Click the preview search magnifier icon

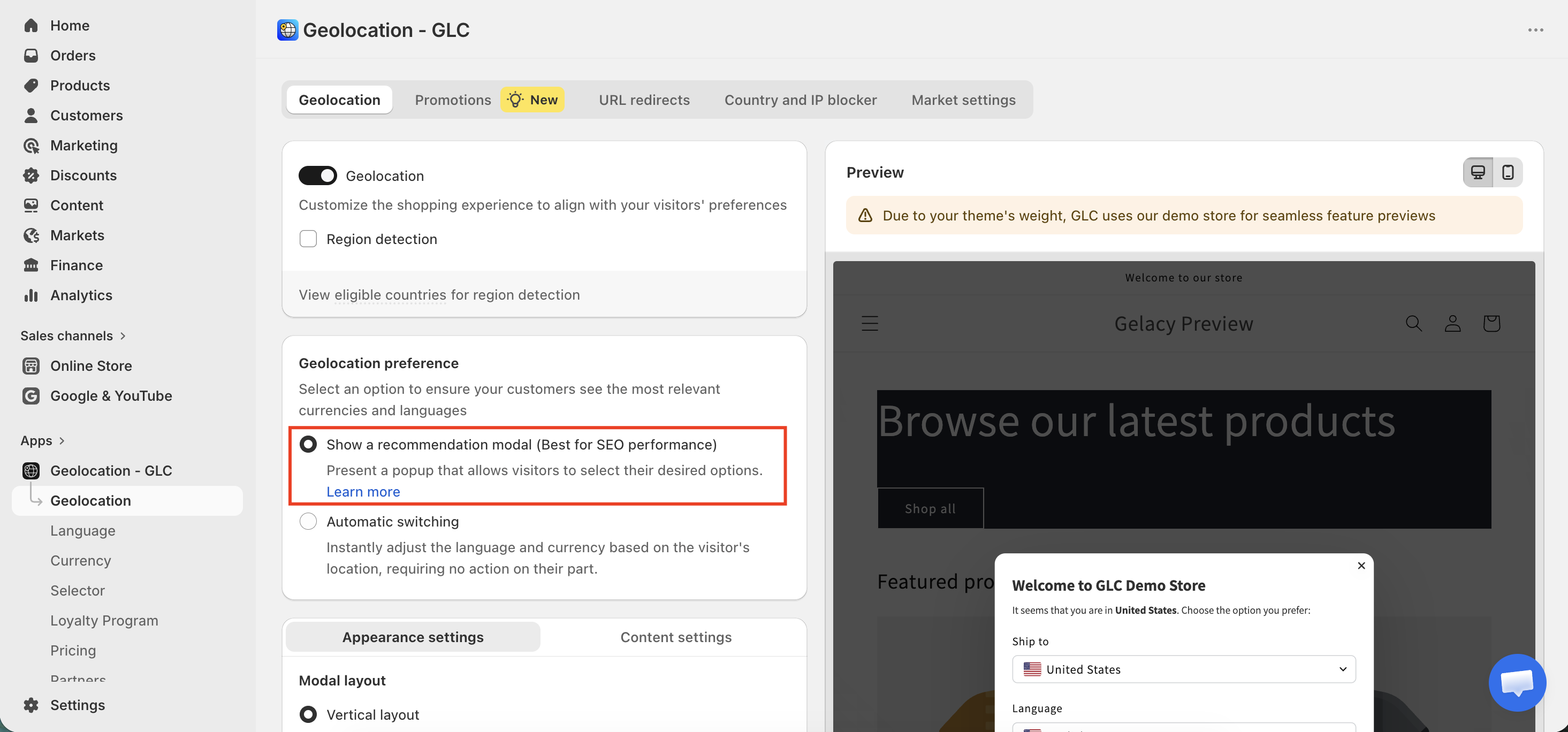click(x=1413, y=323)
